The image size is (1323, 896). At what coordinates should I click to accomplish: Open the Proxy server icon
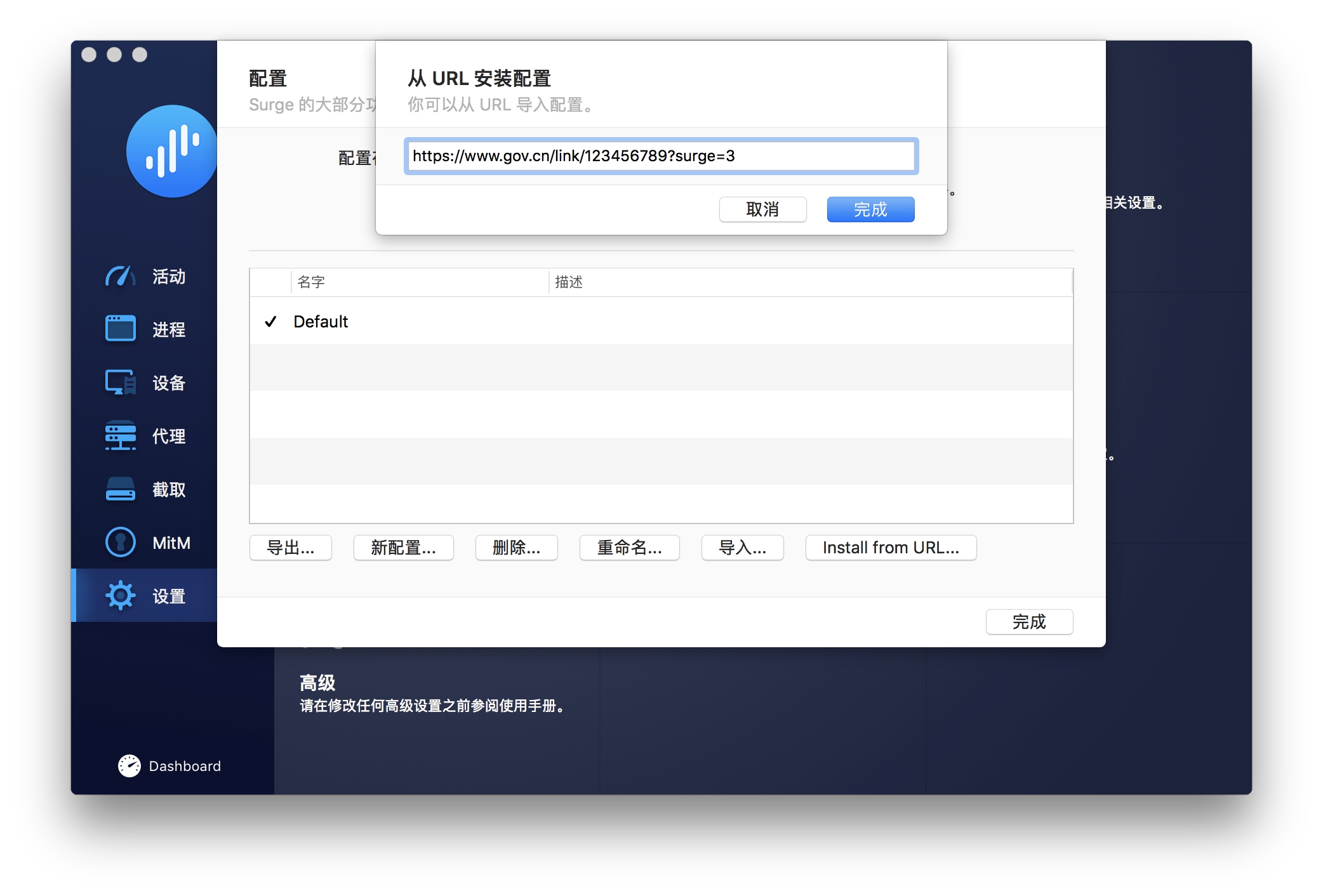tap(120, 436)
